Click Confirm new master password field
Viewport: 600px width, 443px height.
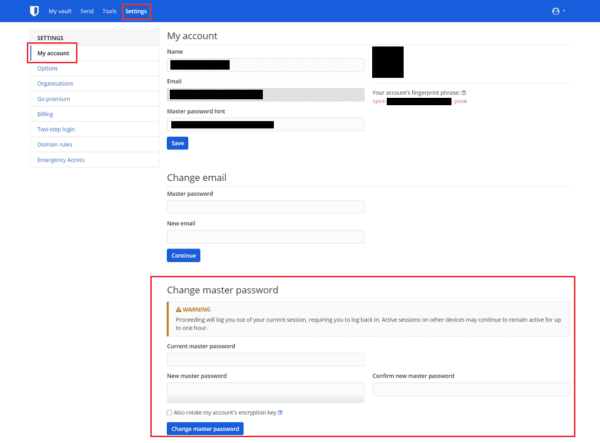pos(471,389)
